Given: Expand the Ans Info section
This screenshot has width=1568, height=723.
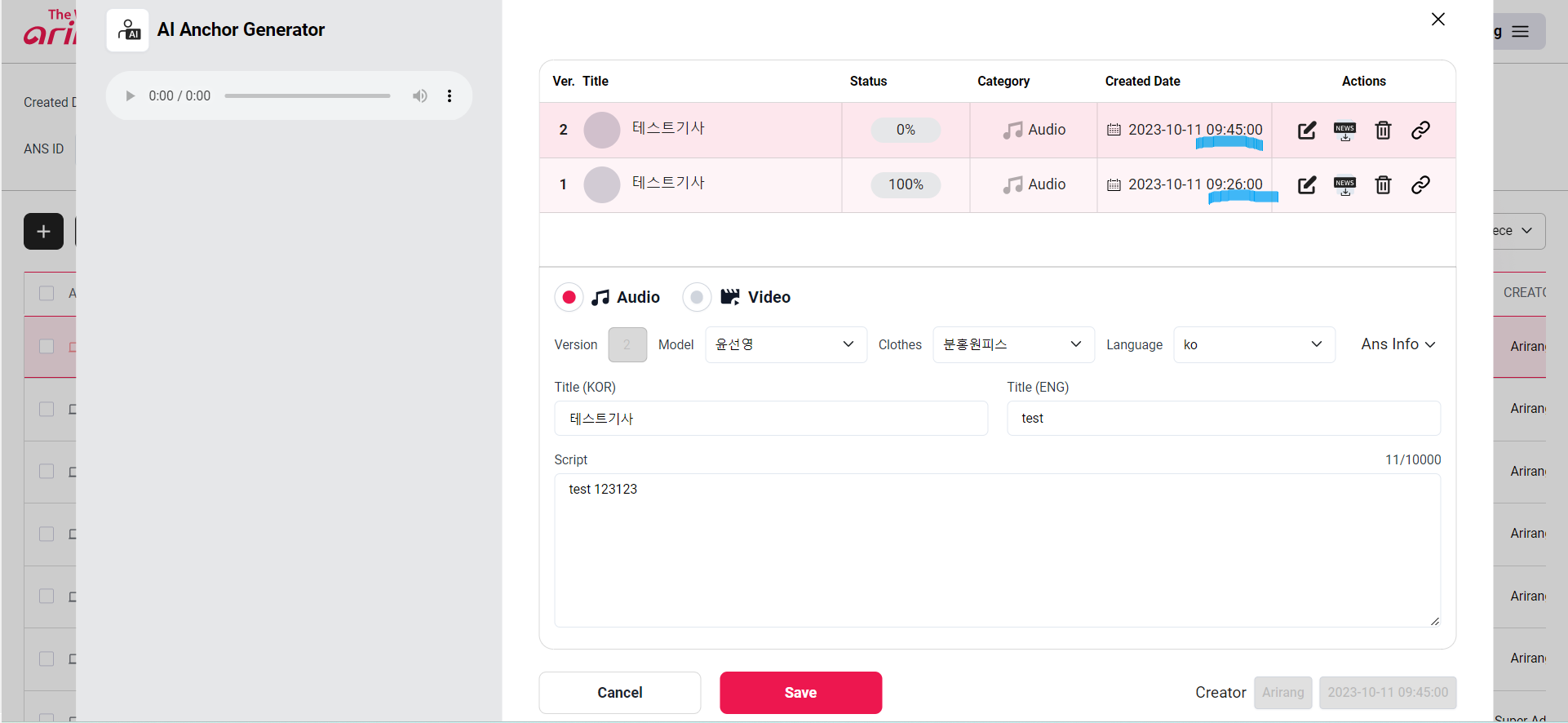Looking at the screenshot, I should [x=1397, y=344].
